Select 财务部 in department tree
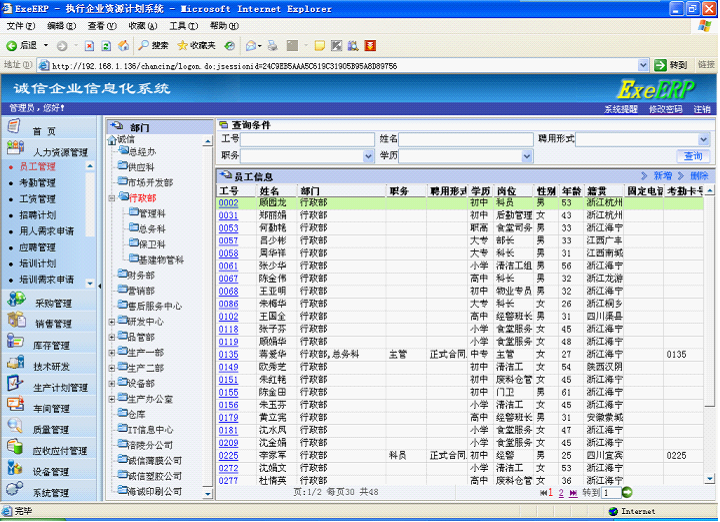 [x=141, y=275]
